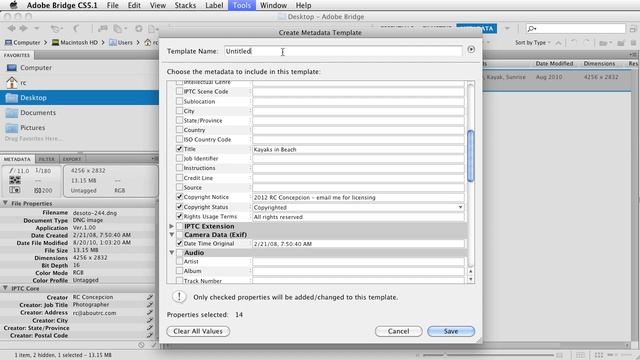The width and height of the screenshot is (640, 360).
Task: Click the pencil icon beside Creator: City
Action: pyautogui.click(x=150, y=320)
